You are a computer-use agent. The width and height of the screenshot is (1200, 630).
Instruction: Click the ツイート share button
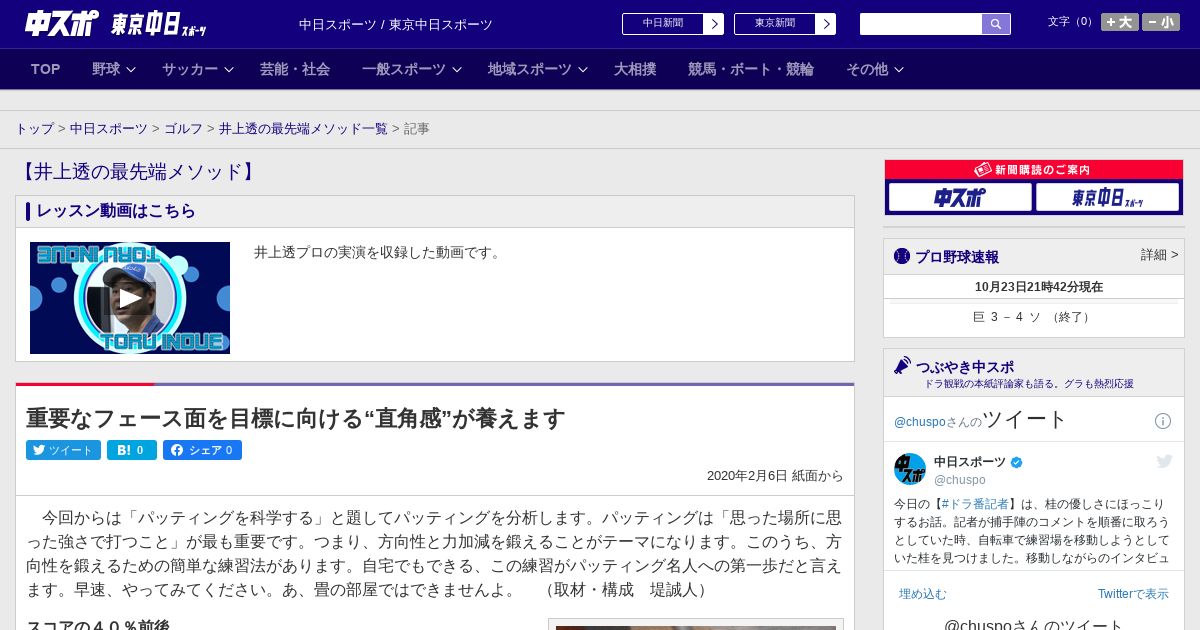coord(63,450)
